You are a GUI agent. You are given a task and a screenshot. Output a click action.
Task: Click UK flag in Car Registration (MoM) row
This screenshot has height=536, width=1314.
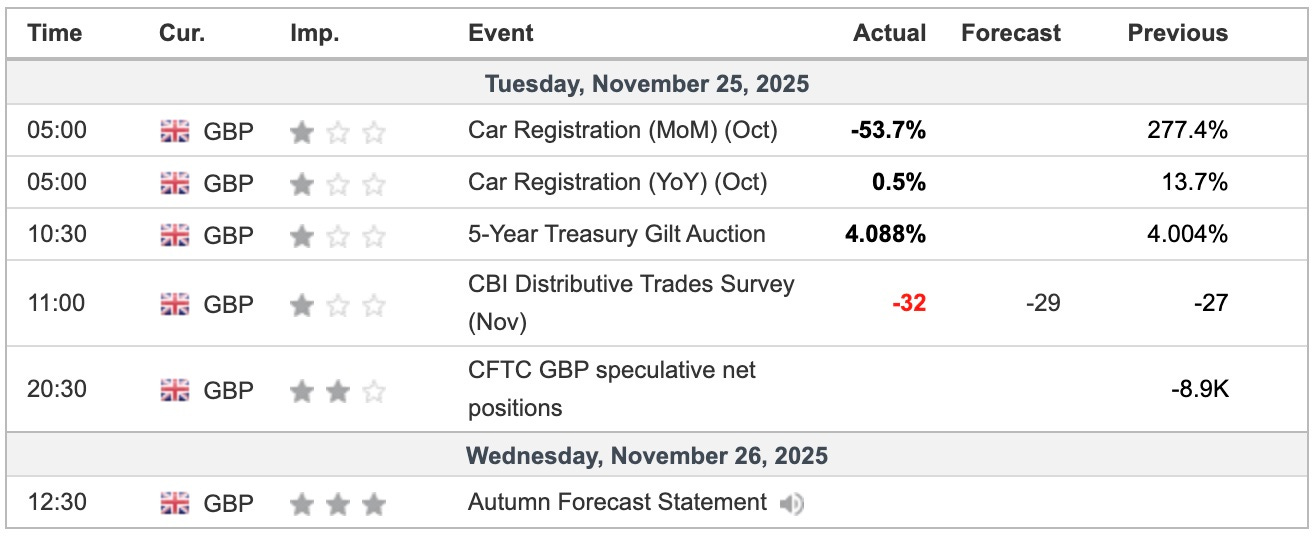click(x=175, y=131)
